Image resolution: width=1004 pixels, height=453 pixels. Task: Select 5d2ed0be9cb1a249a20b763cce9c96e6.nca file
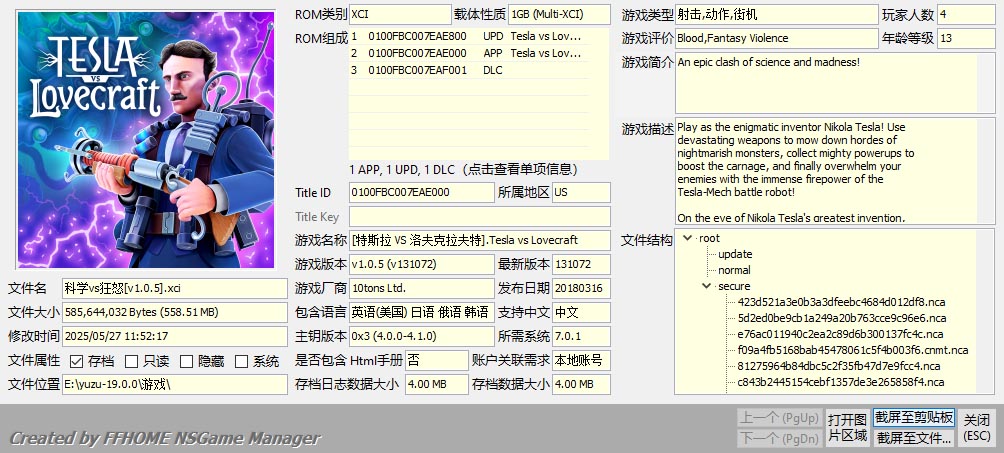pos(842,318)
